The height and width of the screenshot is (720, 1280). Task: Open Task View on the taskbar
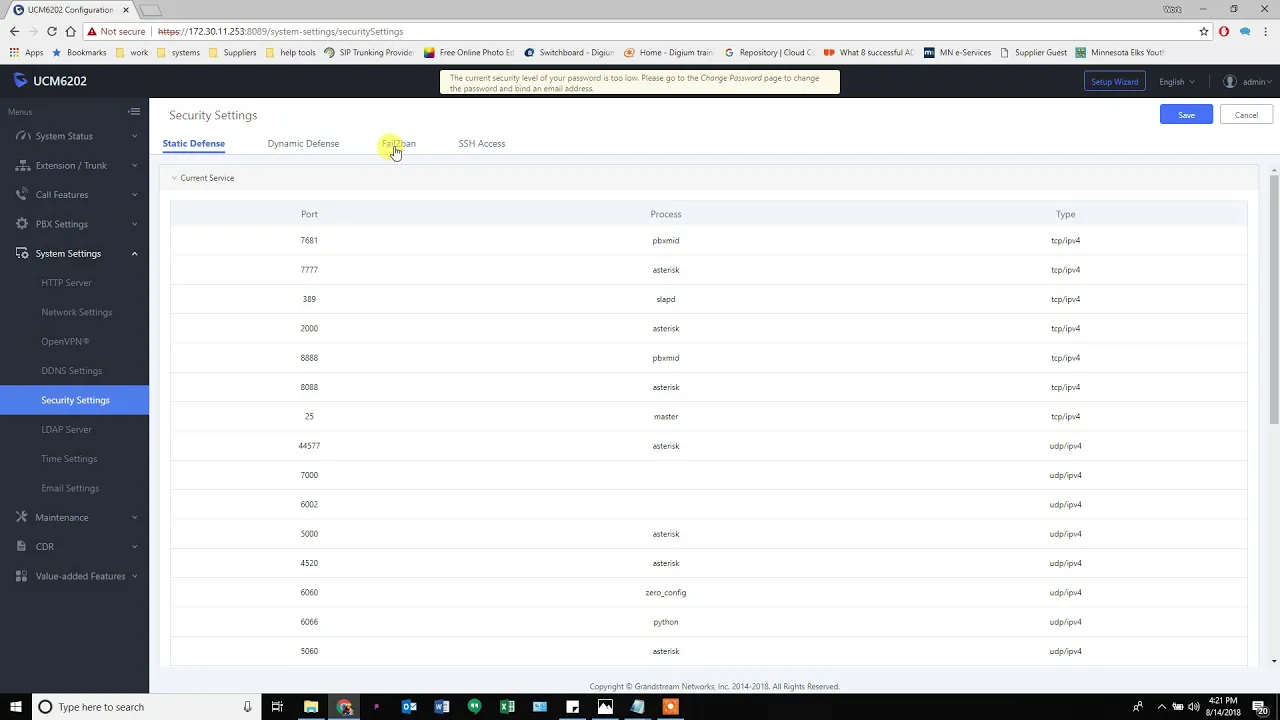pyautogui.click(x=277, y=707)
